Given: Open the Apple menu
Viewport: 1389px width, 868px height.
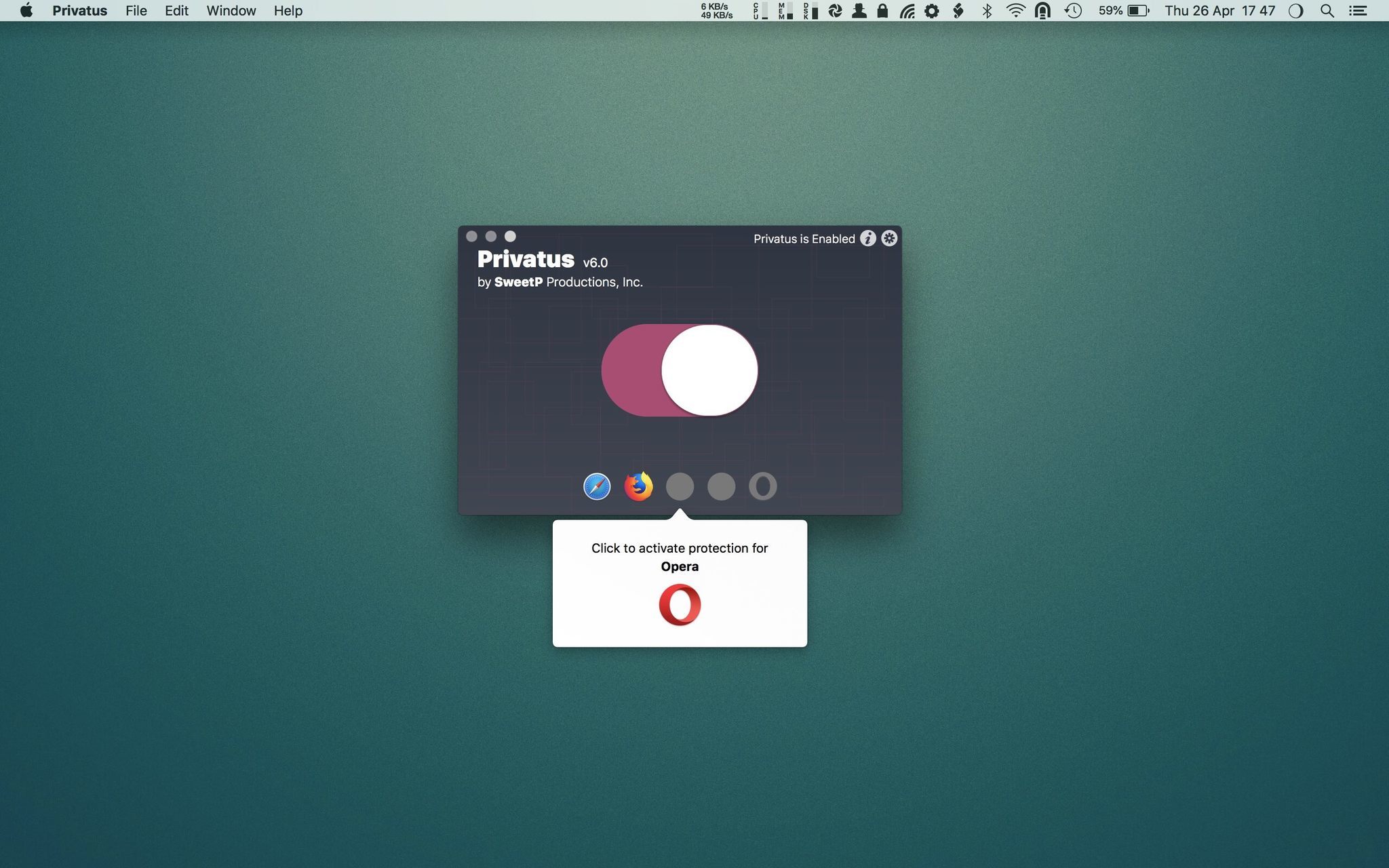Looking at the screenshot, I should [26, 11].
